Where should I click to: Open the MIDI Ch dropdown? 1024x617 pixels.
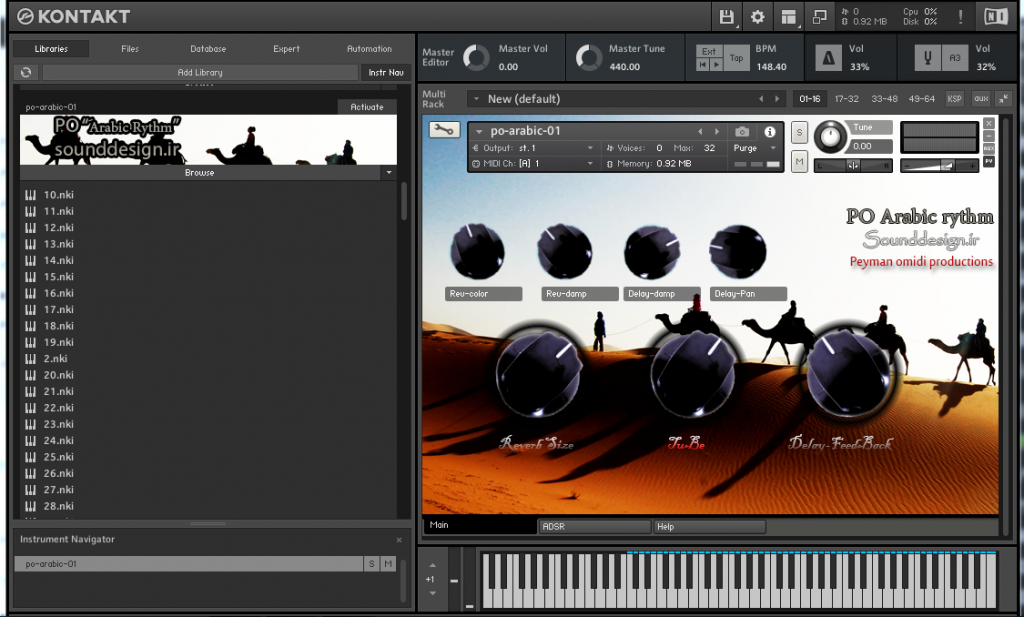tap(590, 164)
